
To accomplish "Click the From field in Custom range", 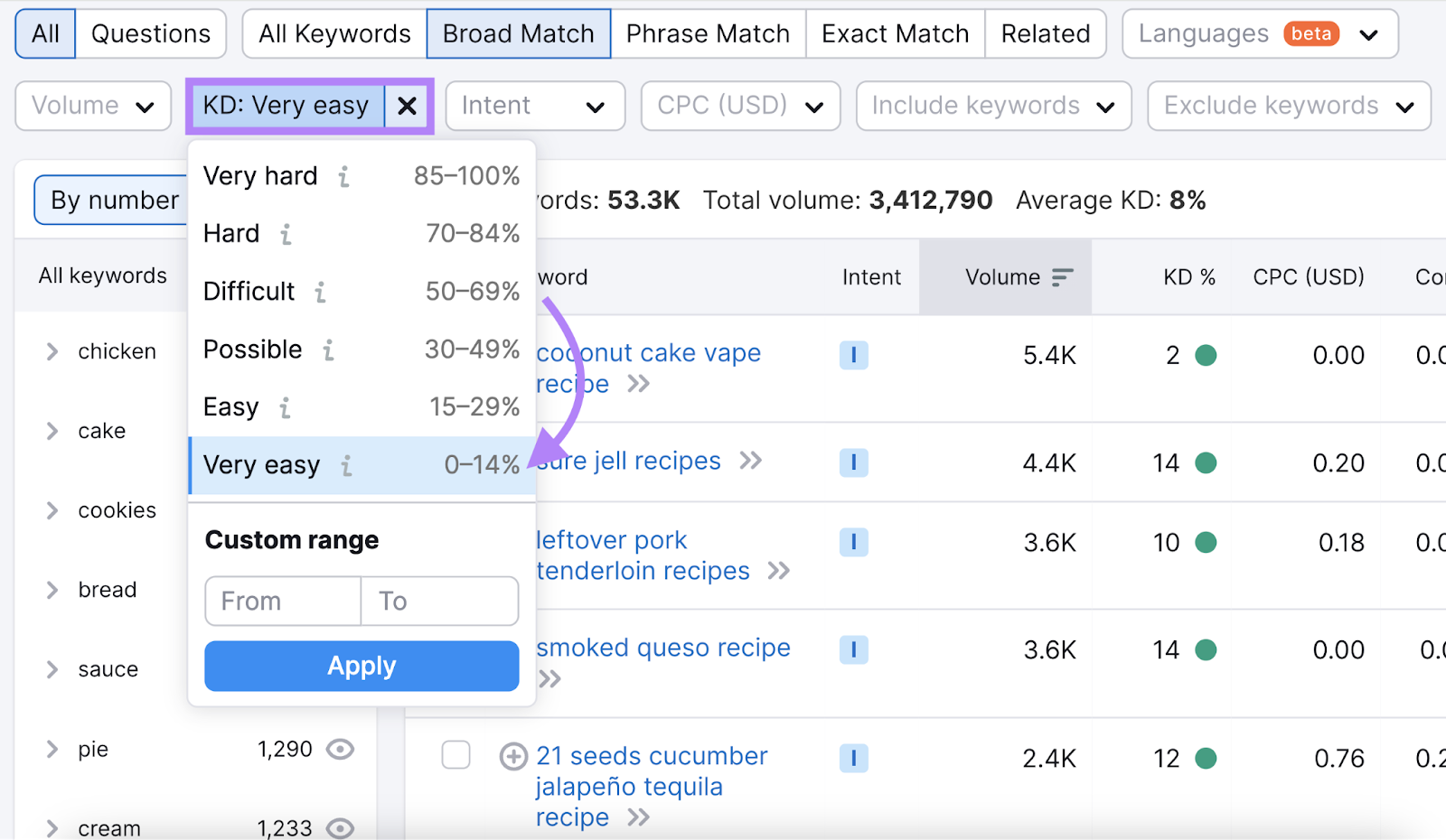I will [281, 601].
